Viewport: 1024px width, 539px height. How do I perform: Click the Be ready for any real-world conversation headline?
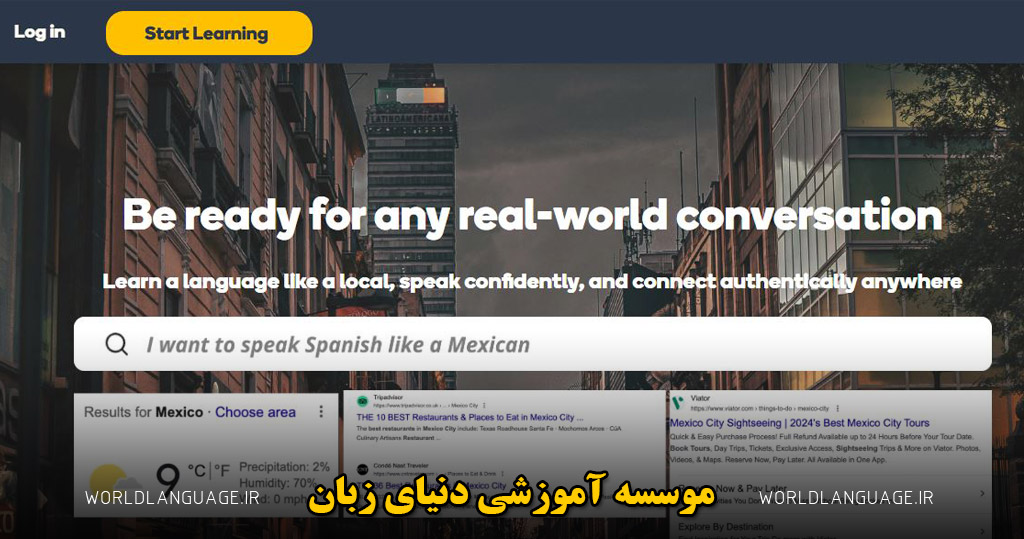coord(532,215)
